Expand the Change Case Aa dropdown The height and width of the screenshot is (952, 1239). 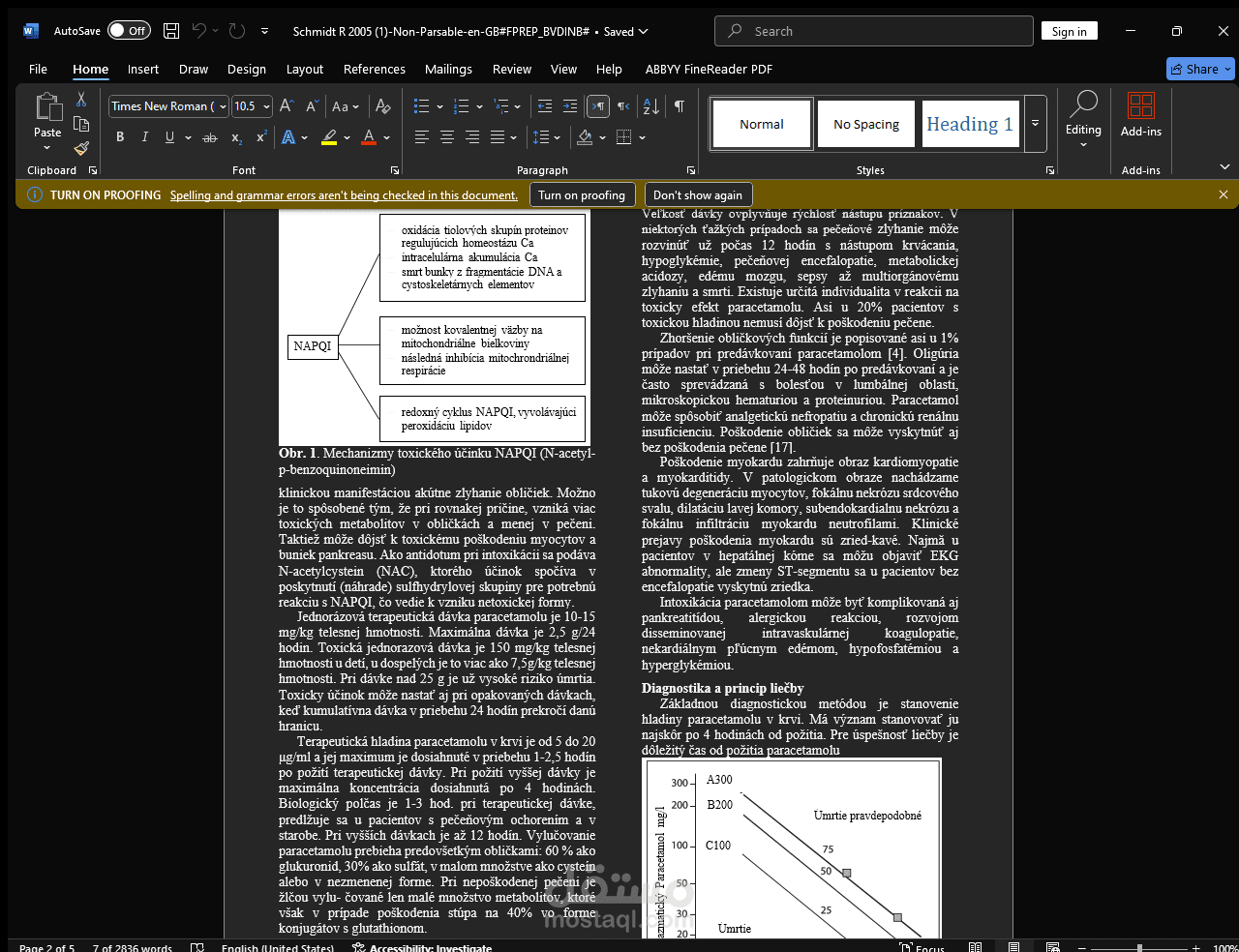pos(355,107)
